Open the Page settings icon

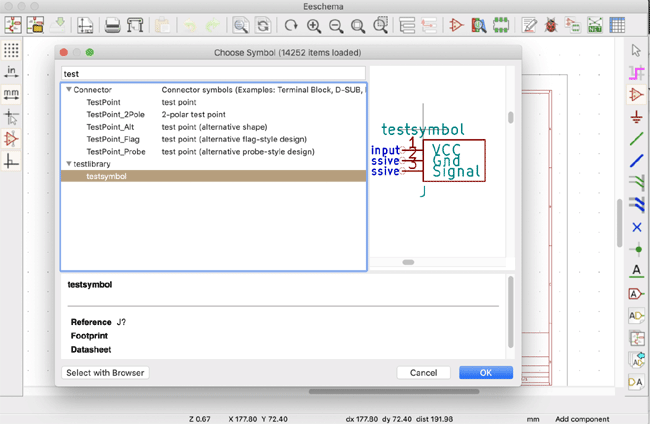tap(85, 25)
